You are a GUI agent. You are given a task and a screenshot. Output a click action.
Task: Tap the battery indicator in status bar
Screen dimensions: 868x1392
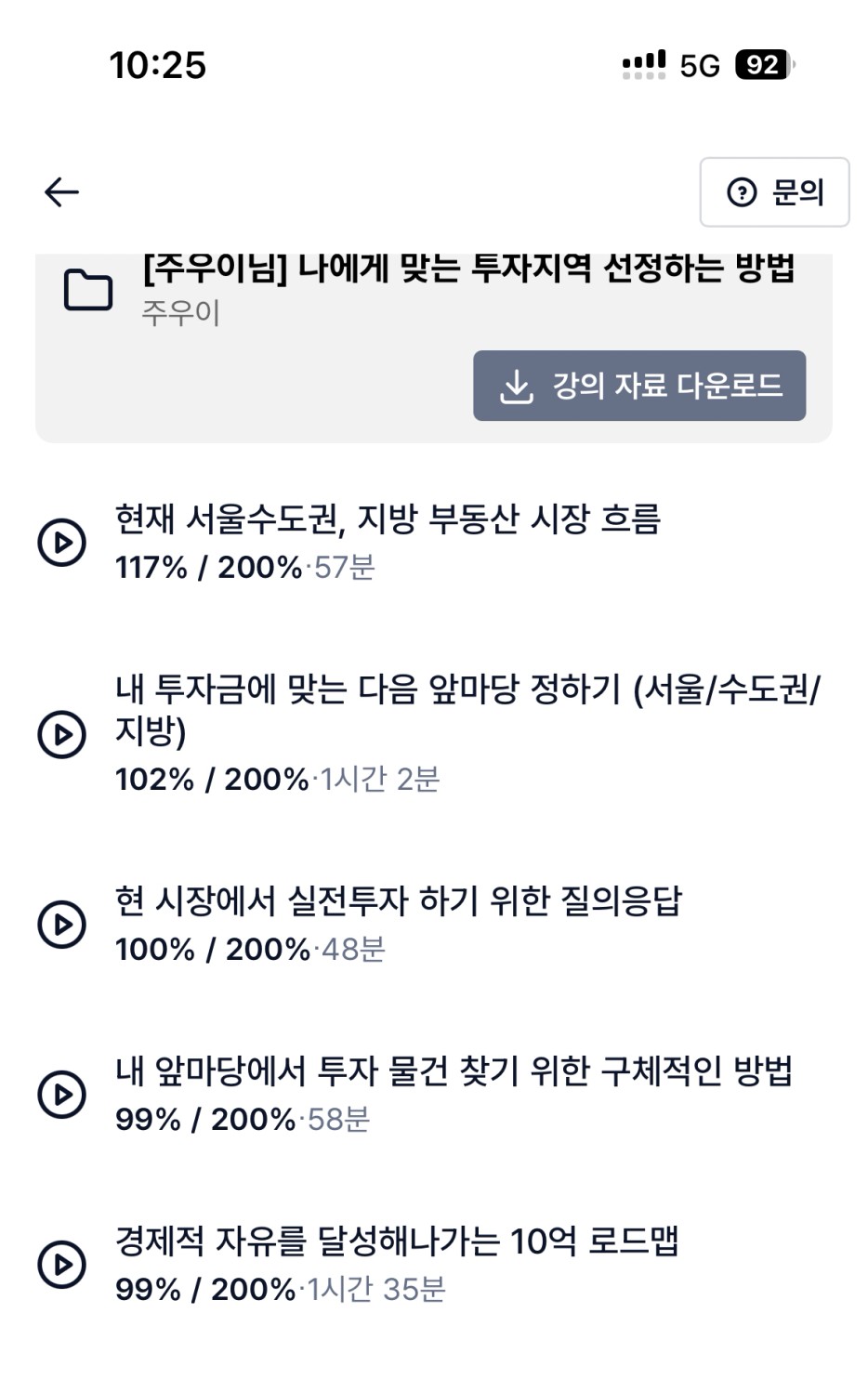[x=764, y=65]
